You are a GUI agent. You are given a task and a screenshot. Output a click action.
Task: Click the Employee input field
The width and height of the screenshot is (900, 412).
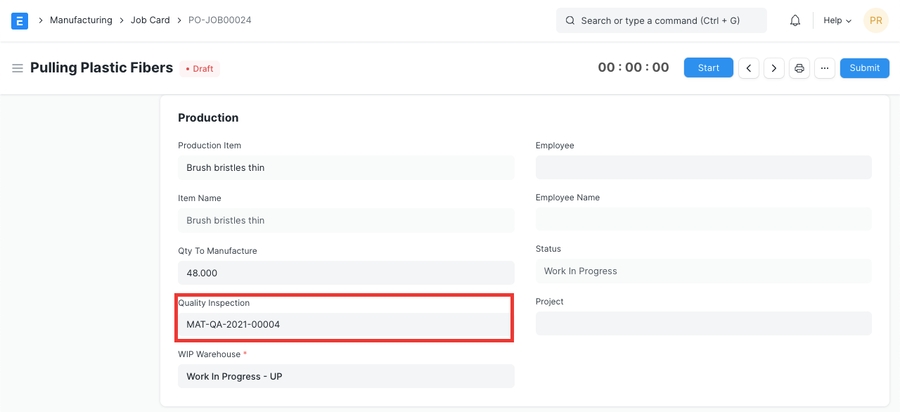click(703, 167)
